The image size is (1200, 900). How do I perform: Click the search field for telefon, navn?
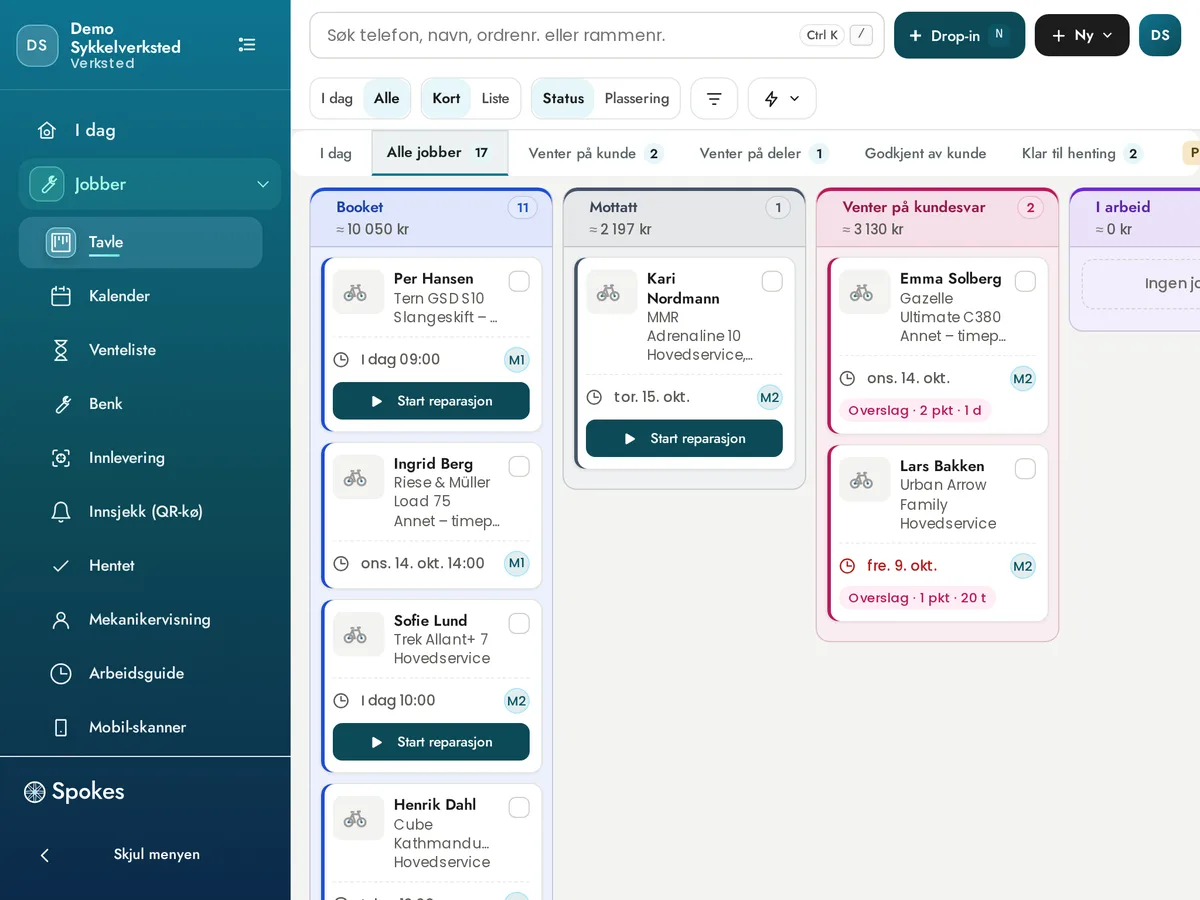pos(597,35)
